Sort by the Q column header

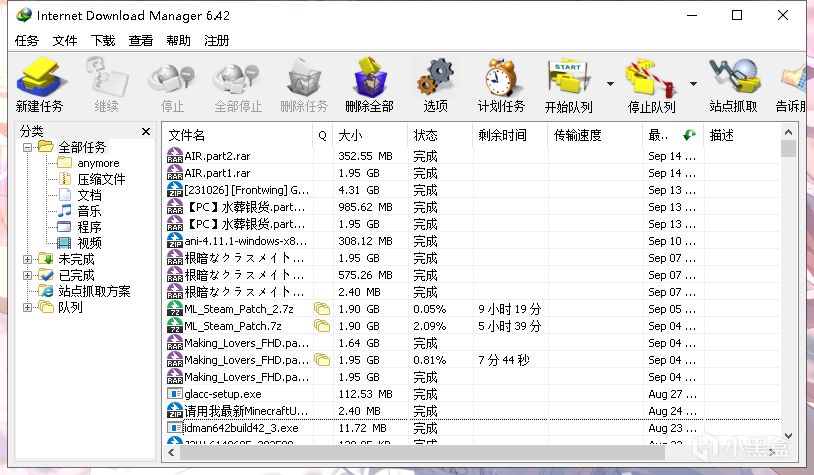tap(322, 135)
